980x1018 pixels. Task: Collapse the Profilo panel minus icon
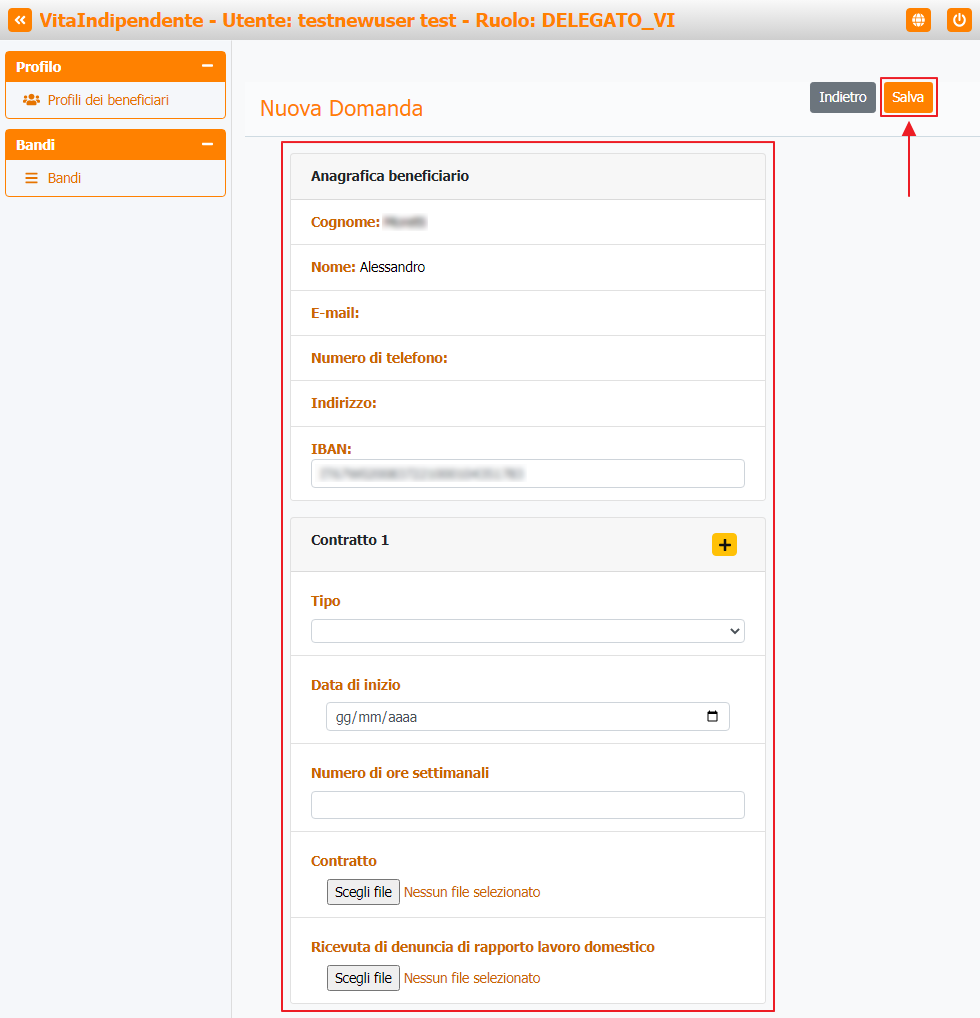coord(207,66)
